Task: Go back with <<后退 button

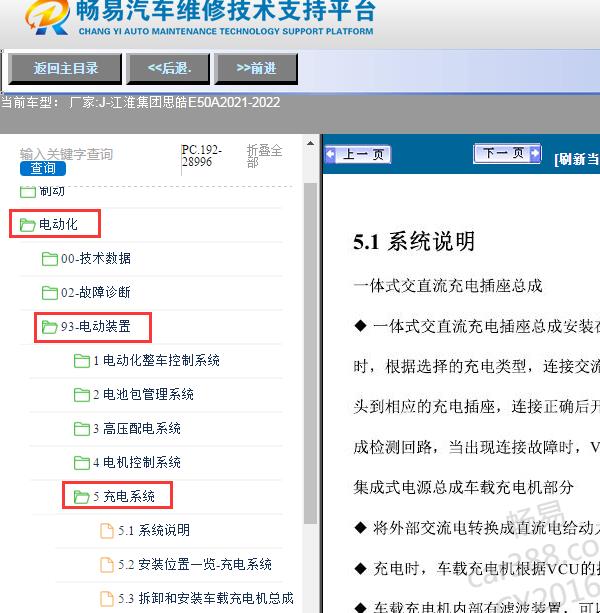Action: click(x=168, y=69)
